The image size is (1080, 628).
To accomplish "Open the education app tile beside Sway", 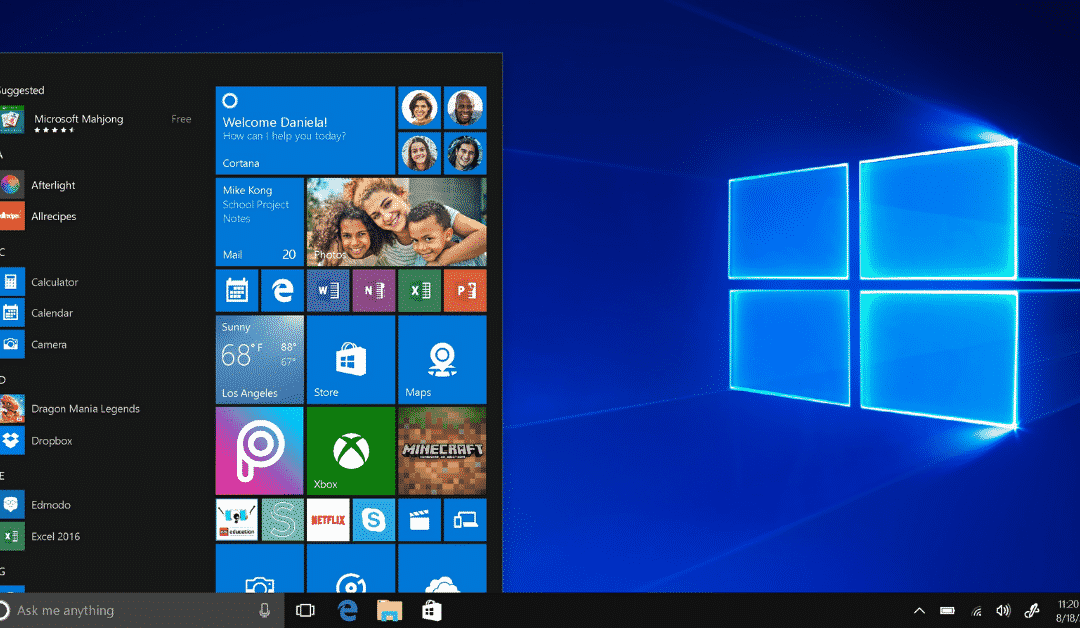I will [x=237, y=520].
